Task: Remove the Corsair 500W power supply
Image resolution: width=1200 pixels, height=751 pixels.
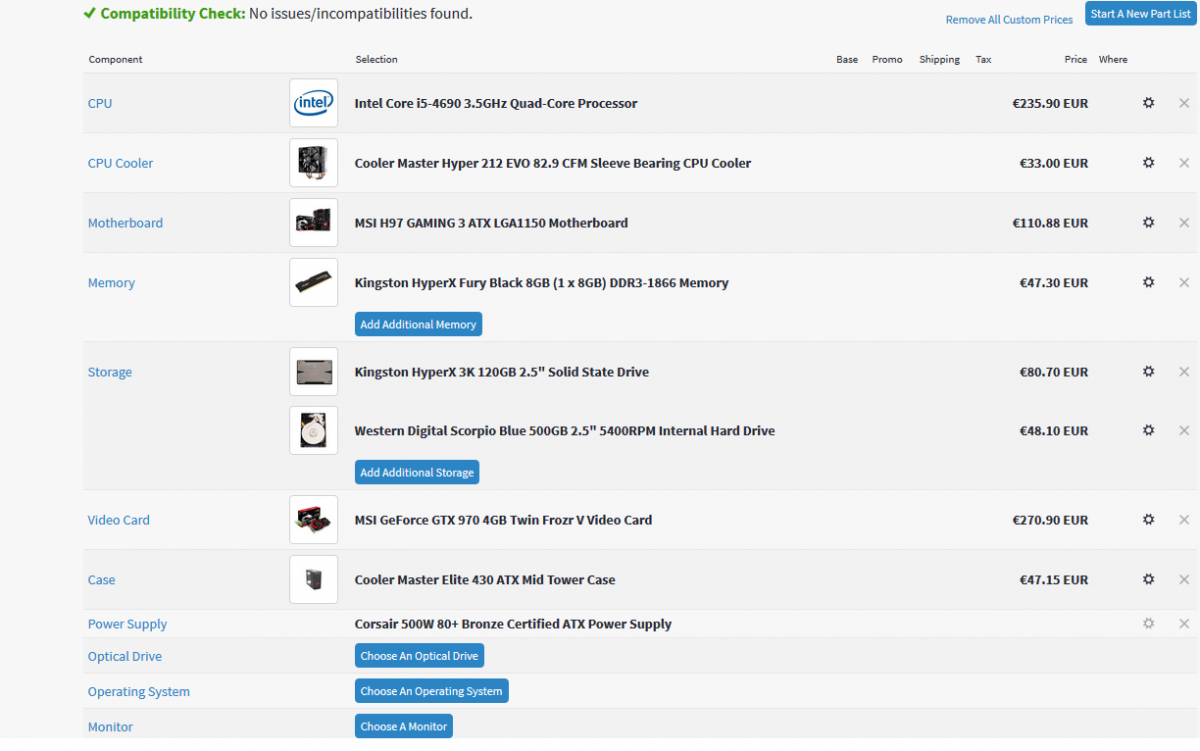Action: [x=1184, y=624]
